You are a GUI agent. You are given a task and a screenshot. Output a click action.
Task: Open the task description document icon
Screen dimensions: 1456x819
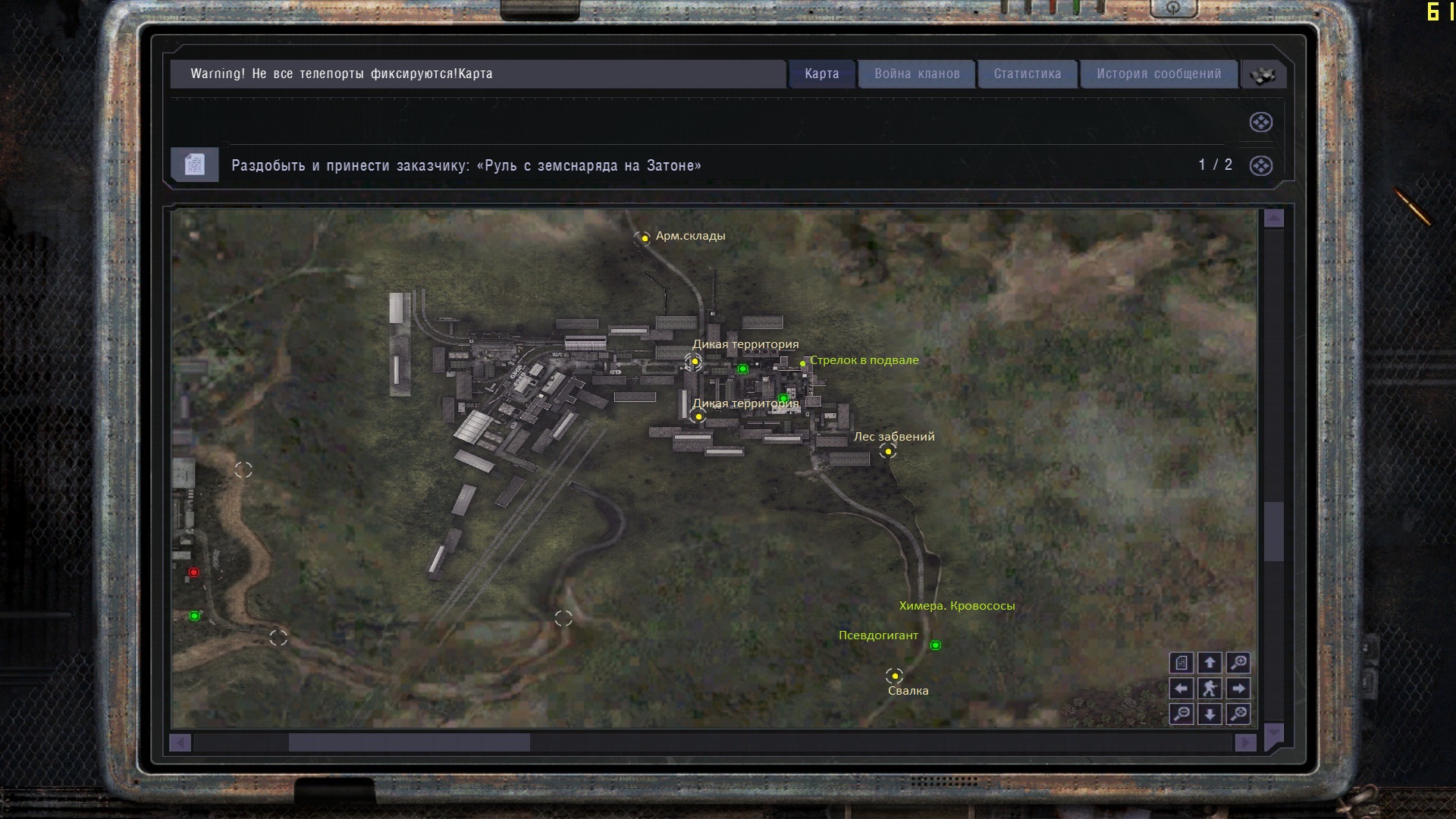coord(194,165)
